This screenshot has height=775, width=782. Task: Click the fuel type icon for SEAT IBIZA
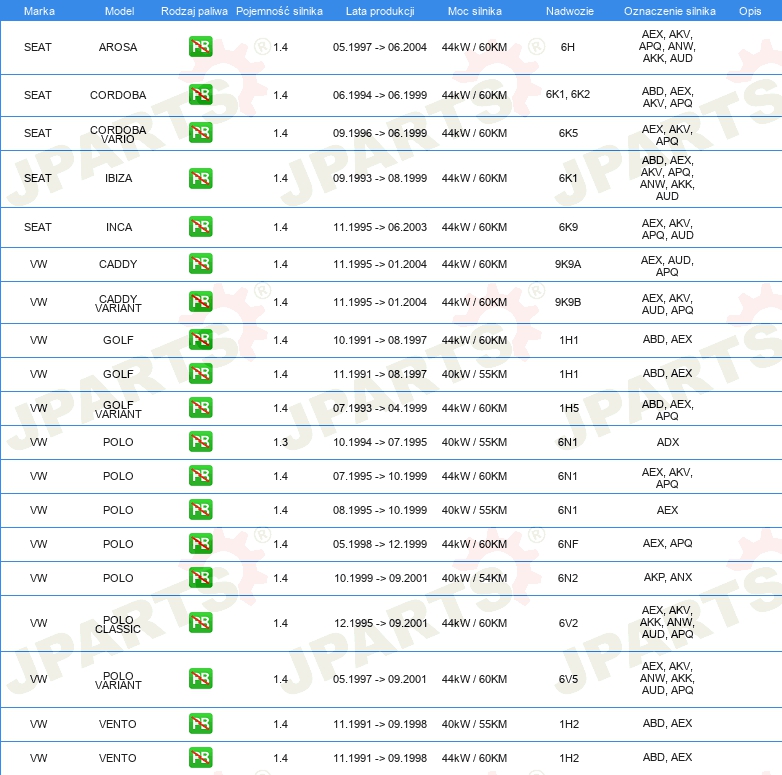pos(200,178)
